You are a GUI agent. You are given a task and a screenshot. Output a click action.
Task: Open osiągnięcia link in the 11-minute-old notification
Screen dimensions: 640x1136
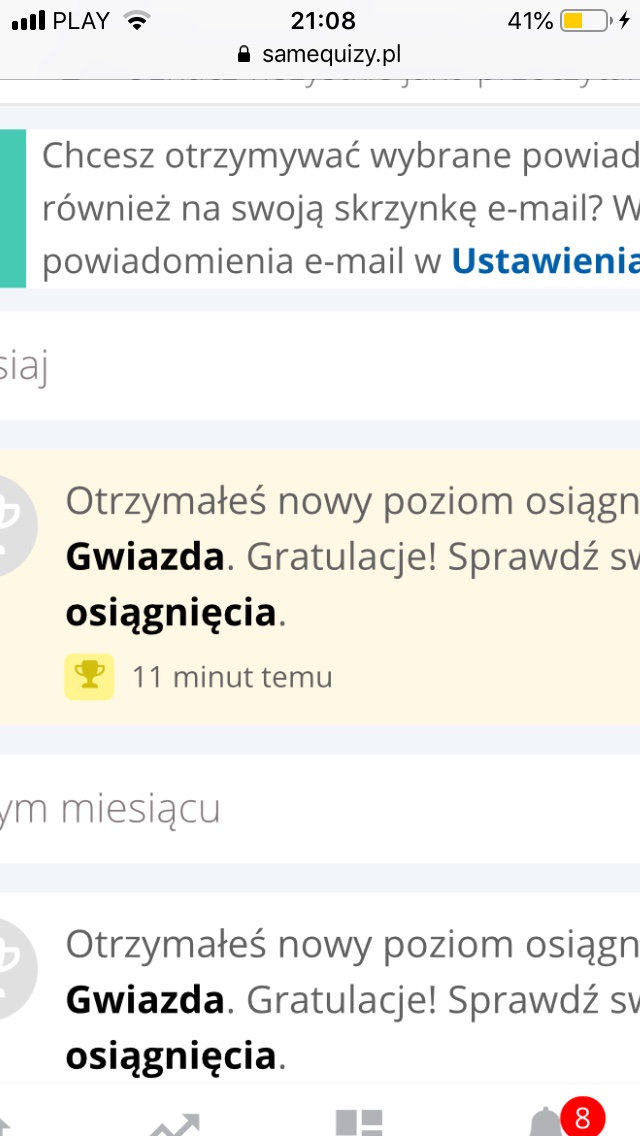(x=170, y=612)
